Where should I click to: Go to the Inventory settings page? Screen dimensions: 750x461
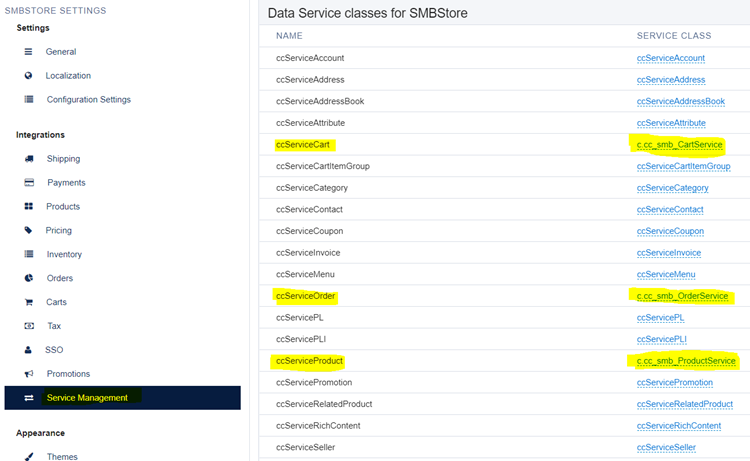pos(64,254)
